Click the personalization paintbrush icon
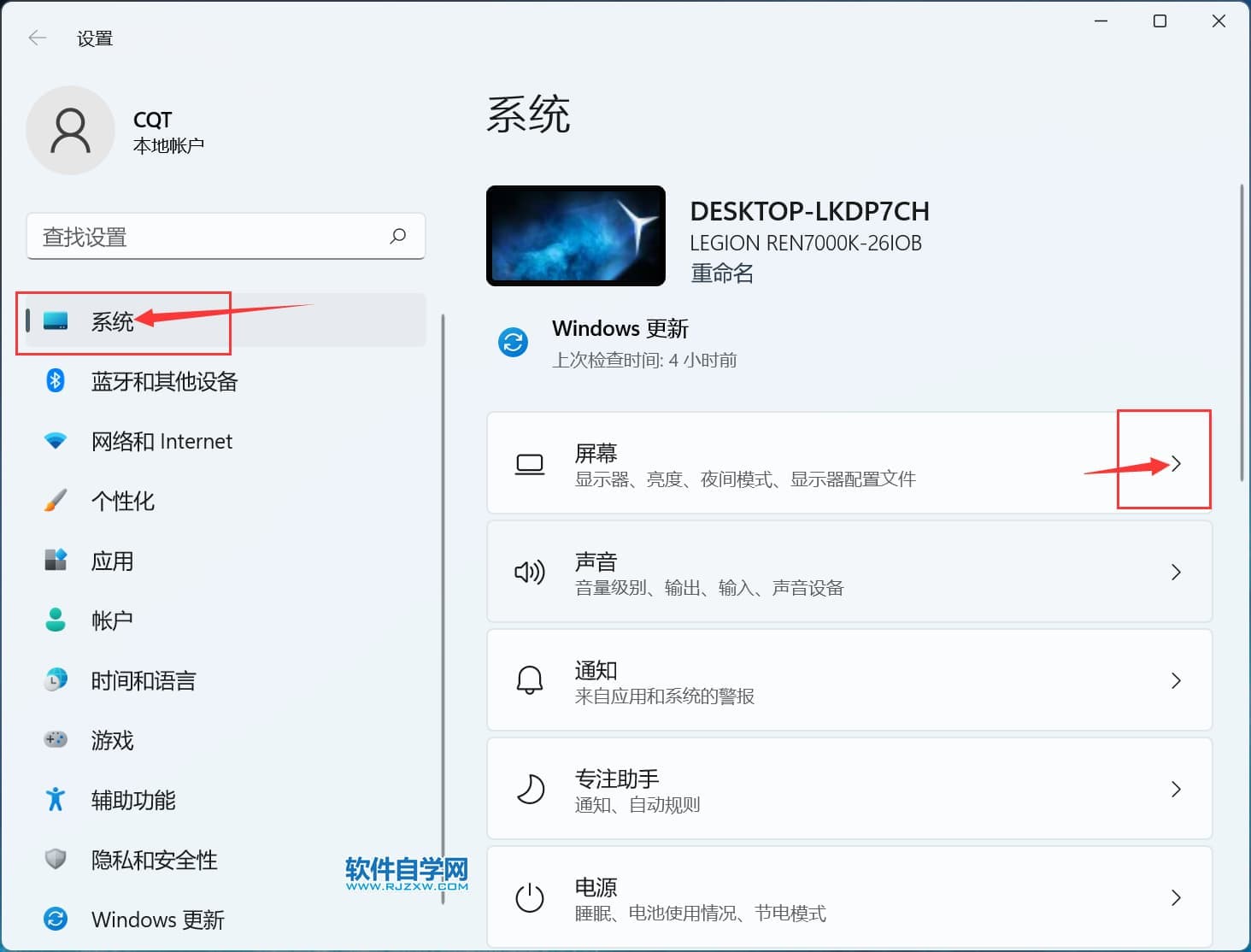This screenshot has width=1251, height=952. pyautogui.click(x=56, y=501)
